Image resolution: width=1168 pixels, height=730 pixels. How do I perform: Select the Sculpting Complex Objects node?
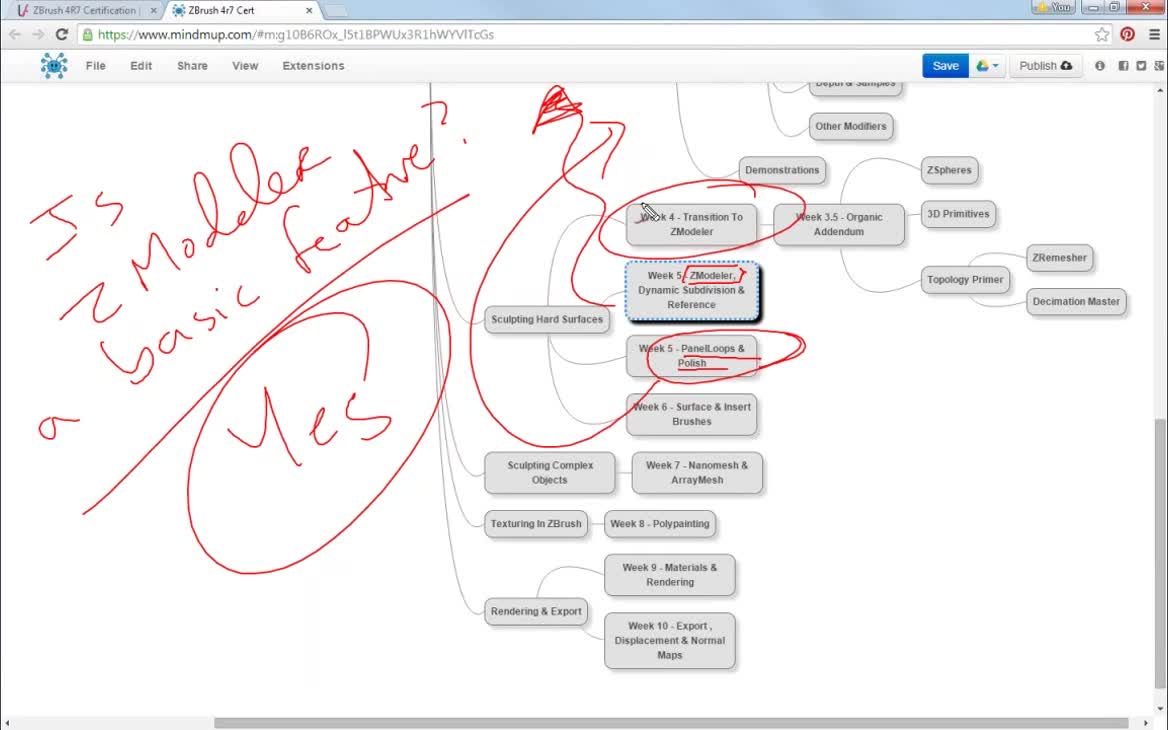tap(550, 472)
